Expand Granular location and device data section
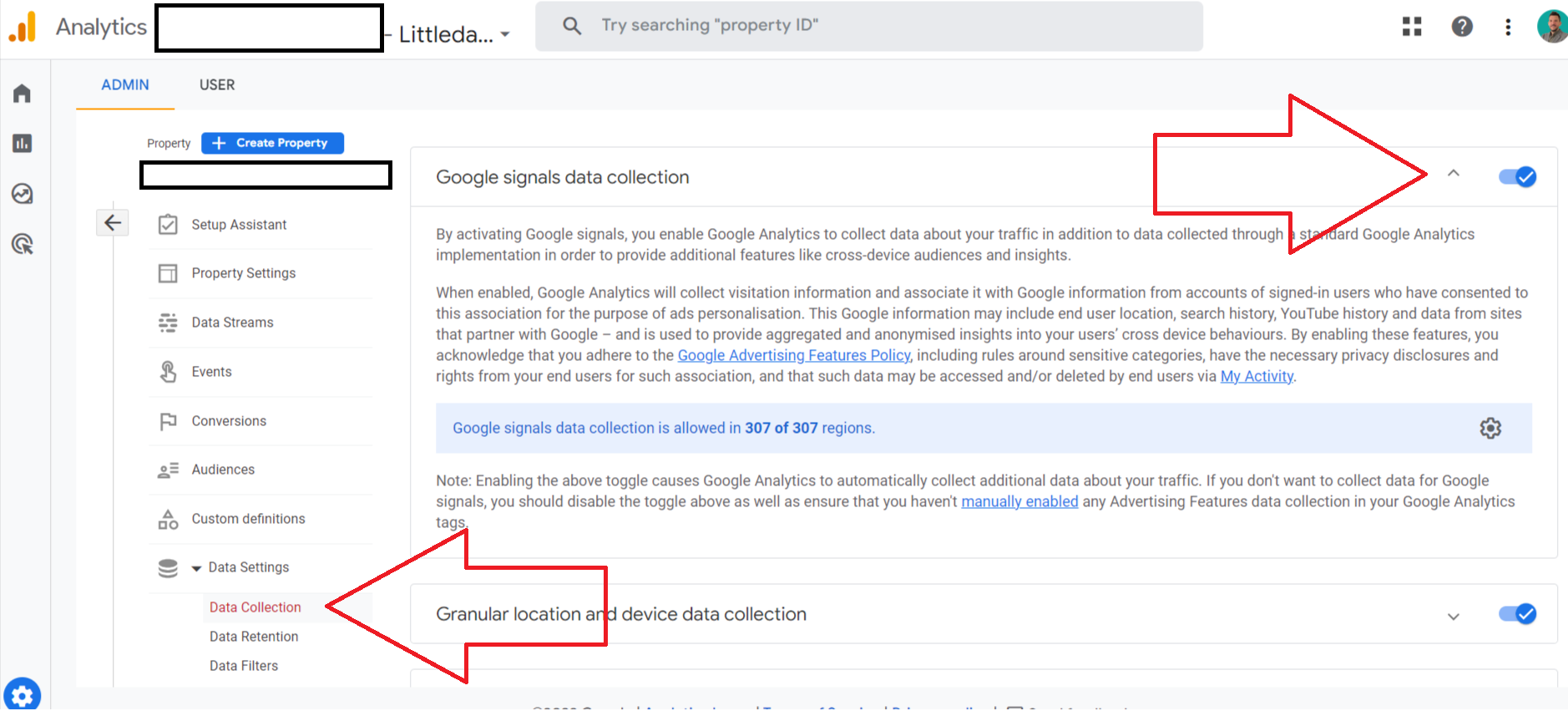This screenshot has width=1568, height=711. tap(1454, 617)
